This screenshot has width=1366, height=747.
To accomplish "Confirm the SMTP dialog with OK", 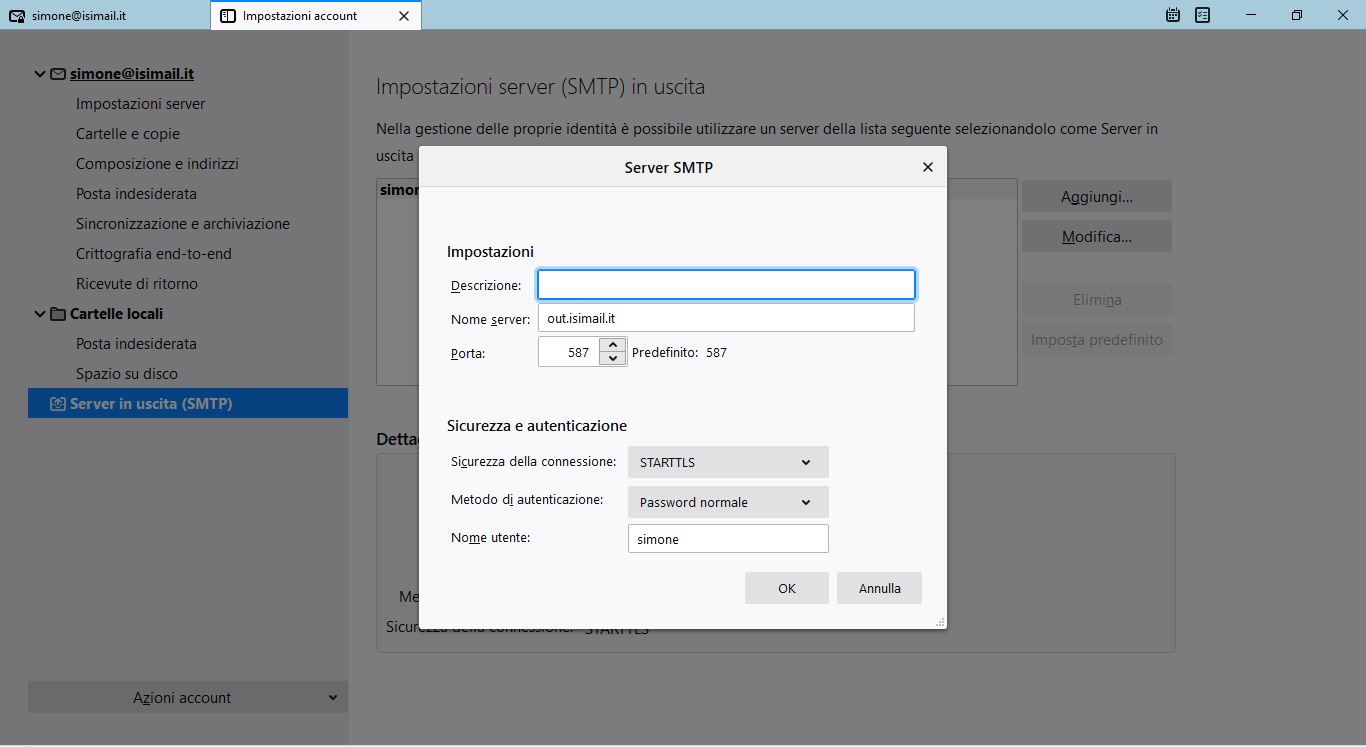I will [x=787, y=588].
